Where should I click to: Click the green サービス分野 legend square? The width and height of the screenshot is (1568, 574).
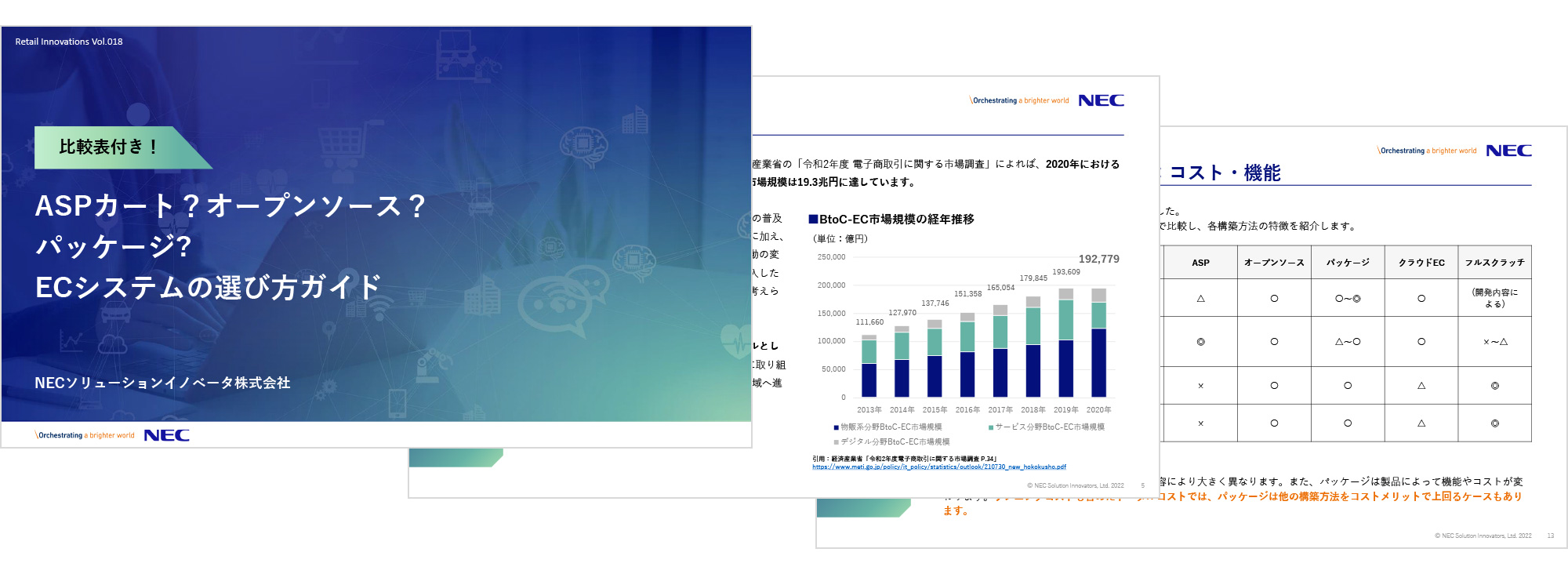991,427
